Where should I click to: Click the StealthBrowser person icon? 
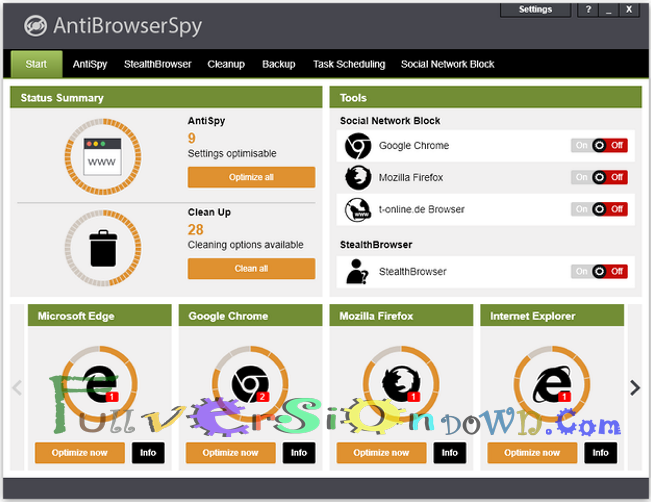(357, 272)
